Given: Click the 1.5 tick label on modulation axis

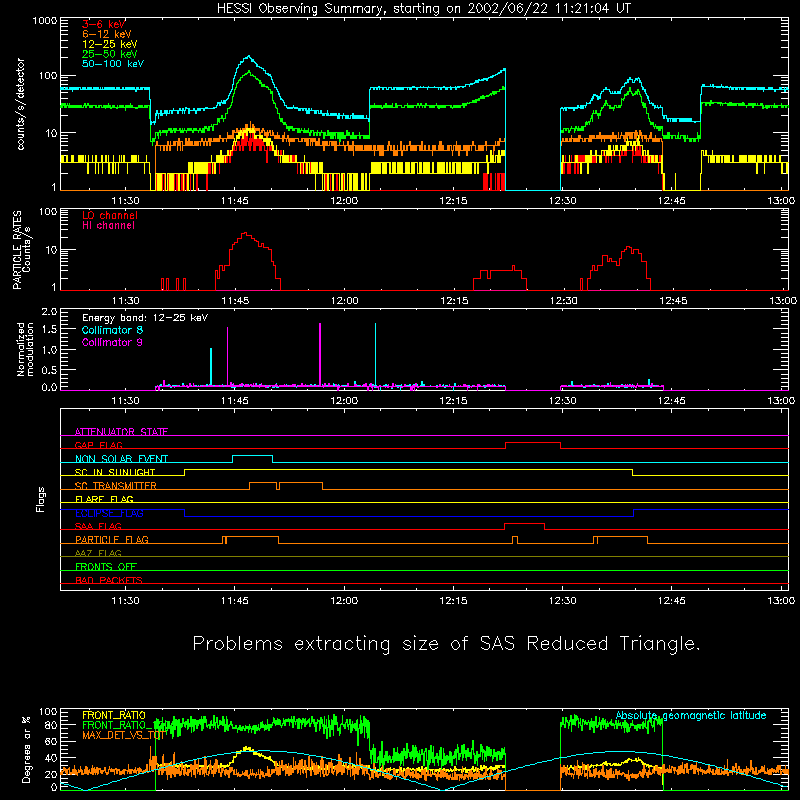Looking at the screenshot, I should pyautogui.click(x=49, y=329).
